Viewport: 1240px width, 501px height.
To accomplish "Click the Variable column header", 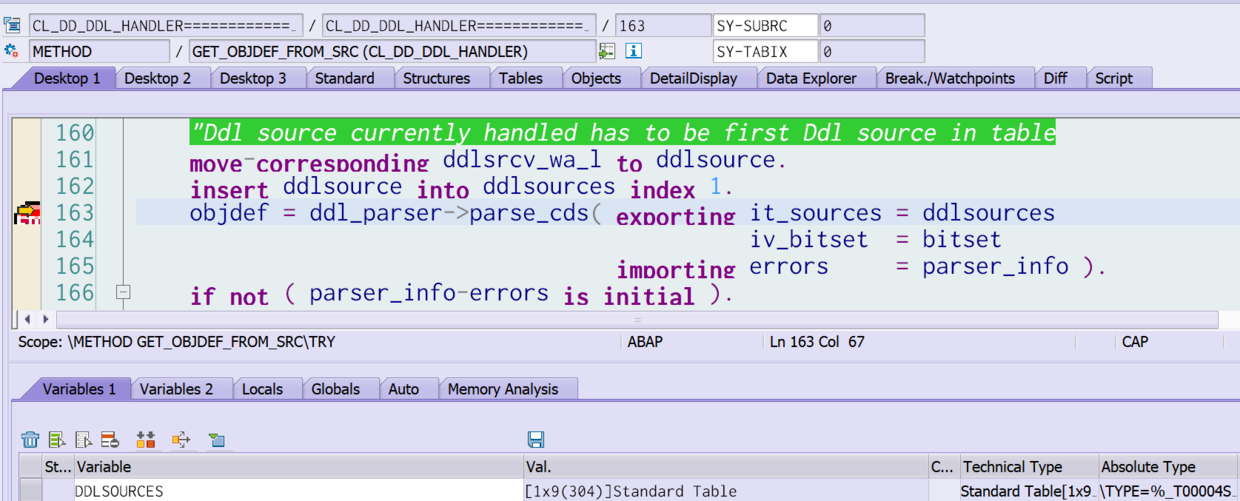I will coord(299,466).
